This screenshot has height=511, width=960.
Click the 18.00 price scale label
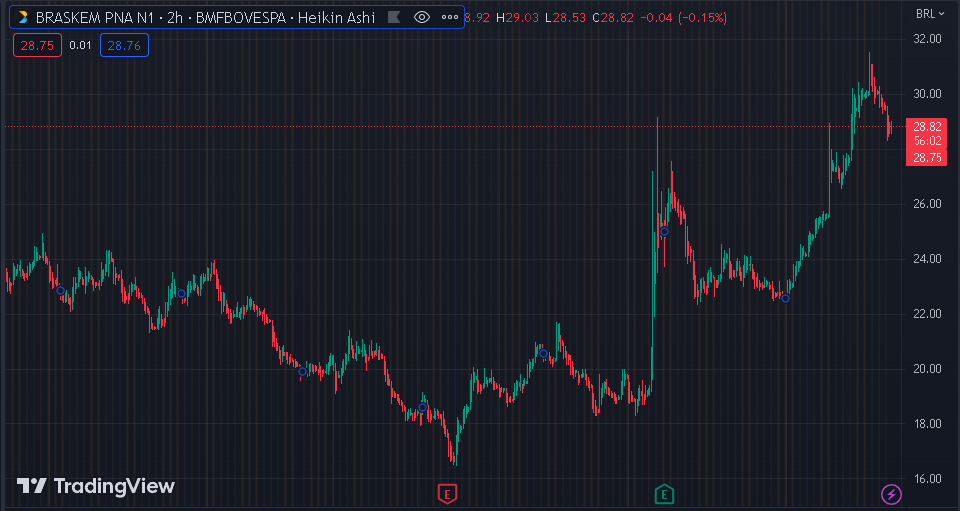tap(927, 423)
